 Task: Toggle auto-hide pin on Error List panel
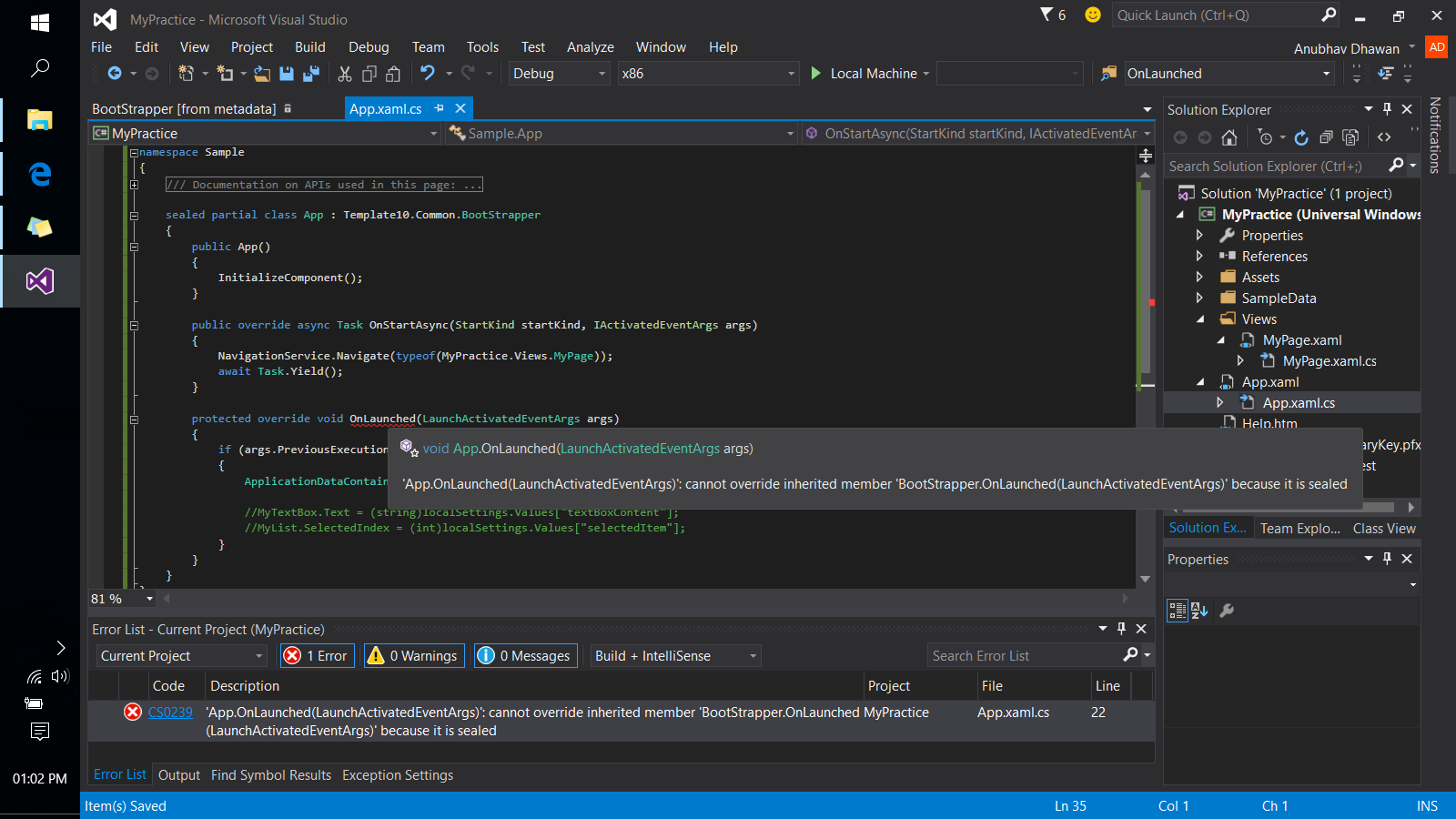point(1121,629)
